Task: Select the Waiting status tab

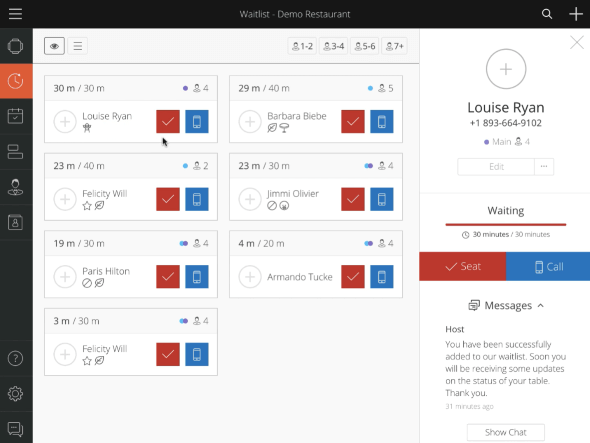Action: tap(505, 211)
